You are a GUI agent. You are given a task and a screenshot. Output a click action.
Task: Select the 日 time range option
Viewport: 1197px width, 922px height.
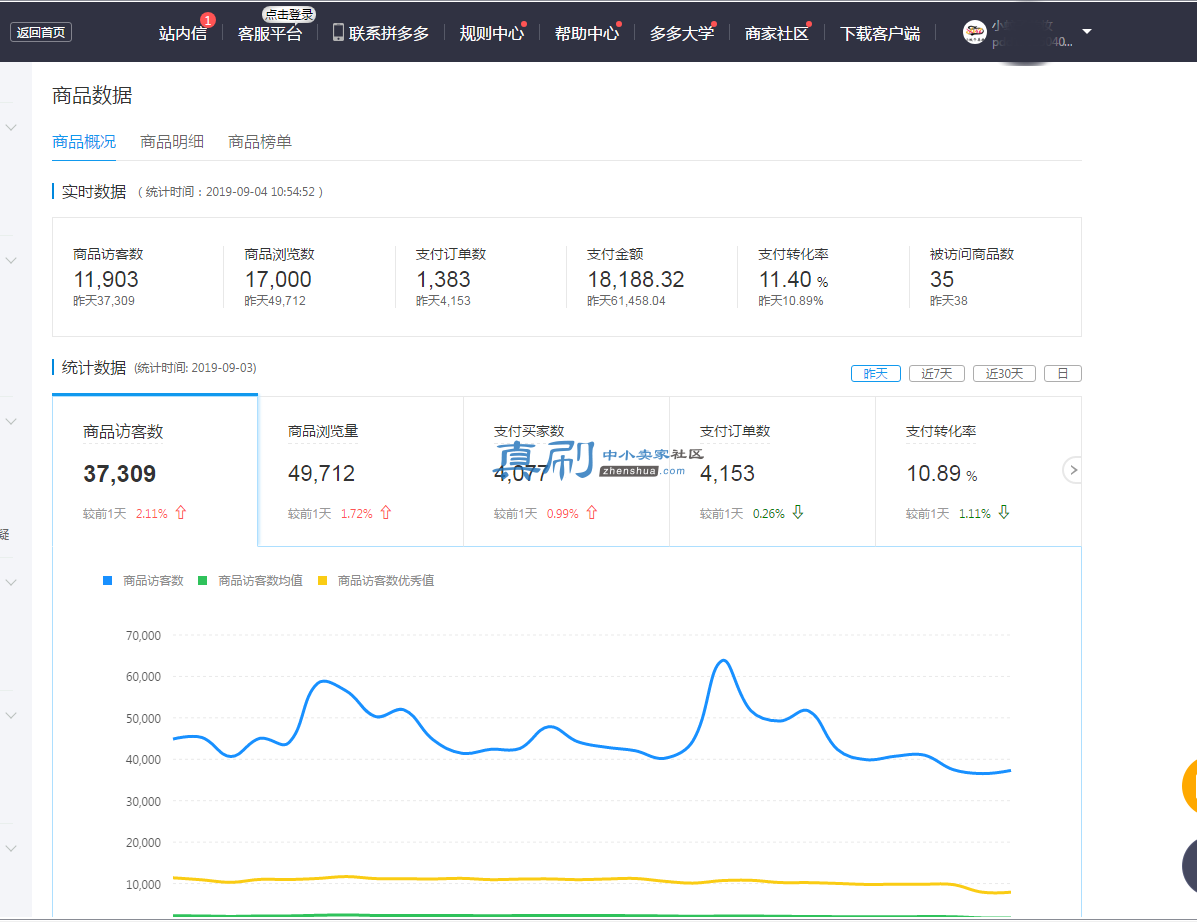pos(1063,373)
